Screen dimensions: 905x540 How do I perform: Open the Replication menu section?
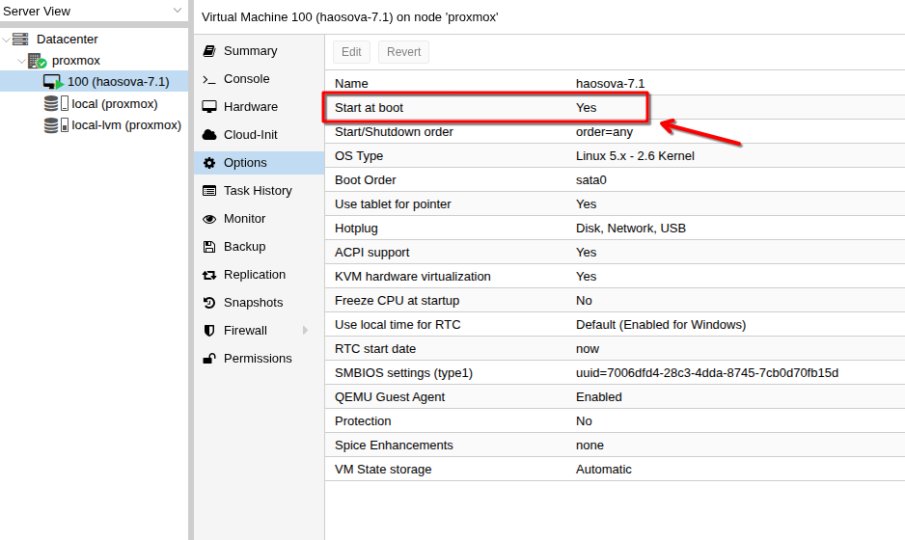coord(254,275)
